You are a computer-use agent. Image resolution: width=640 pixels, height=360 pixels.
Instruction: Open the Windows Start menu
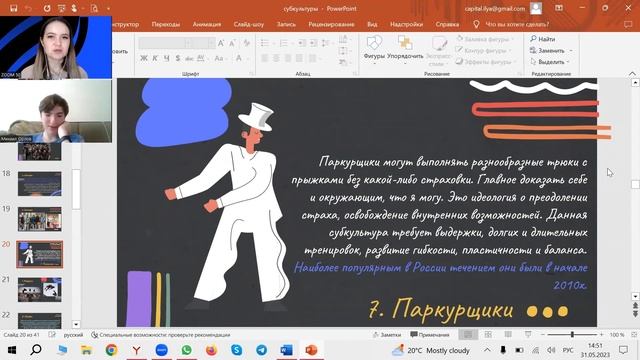tap(11, 350)
